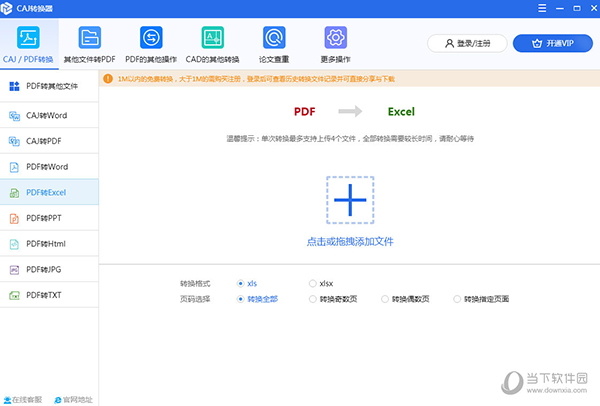Image resolution: width=600 pixels, height=406 pixels.
Task: Open the 论文查重 tab
Action: 274,45
